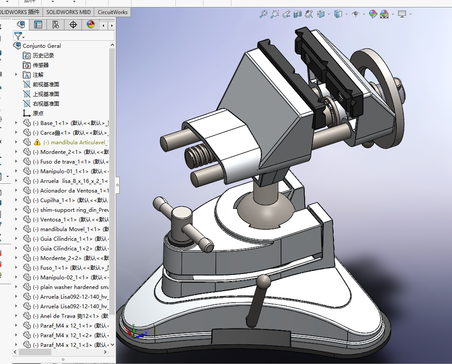Click part icon of Cupilha_1<1>
Image resolution: width=452 pixels, height=364 pixels.
27,200
